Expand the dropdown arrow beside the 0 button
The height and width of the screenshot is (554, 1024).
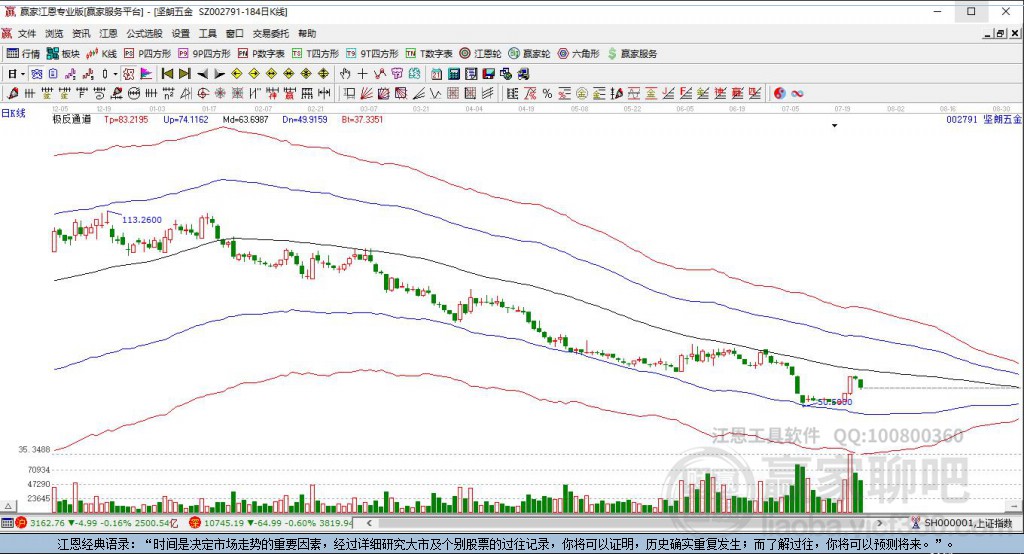tap(115, 74)
